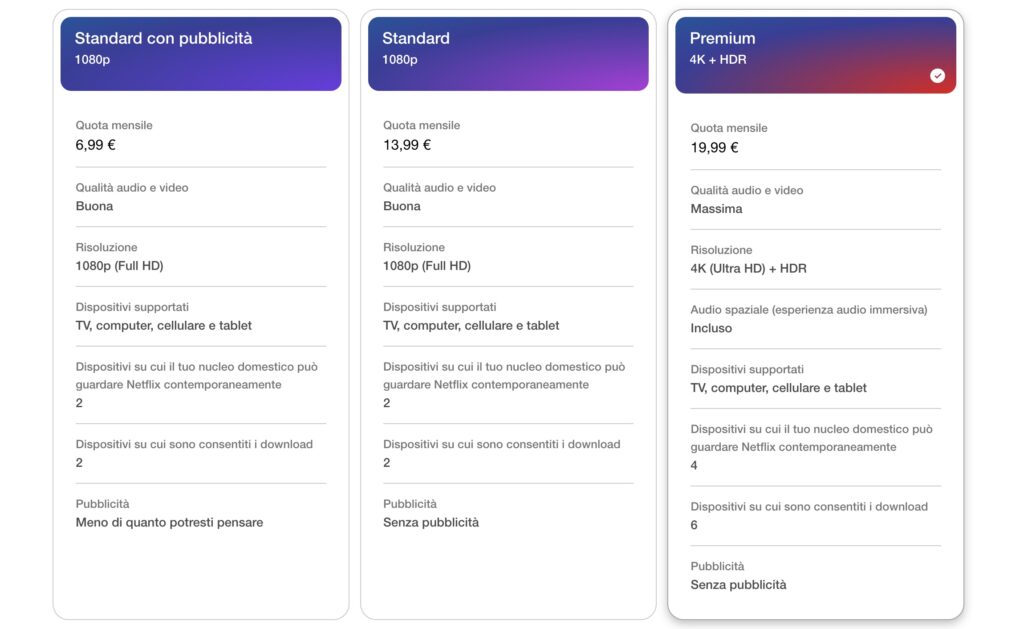This screenshot has width=1024, height=629.
Task: Click Senza pubblicità in the Standard card
Action: click(x=431, y=523)
